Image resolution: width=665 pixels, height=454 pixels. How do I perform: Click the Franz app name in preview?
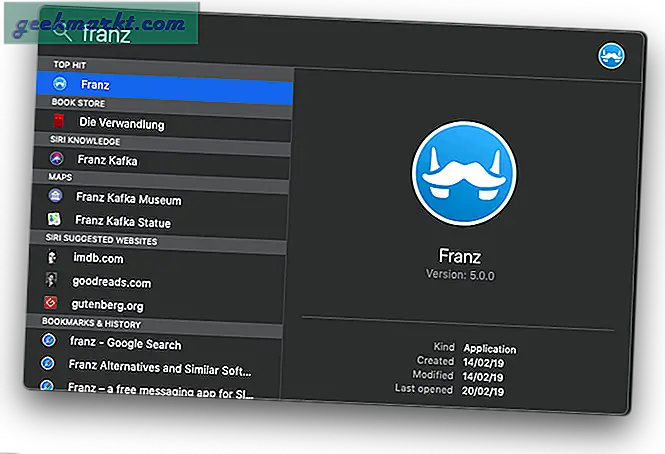pos(459,255)
